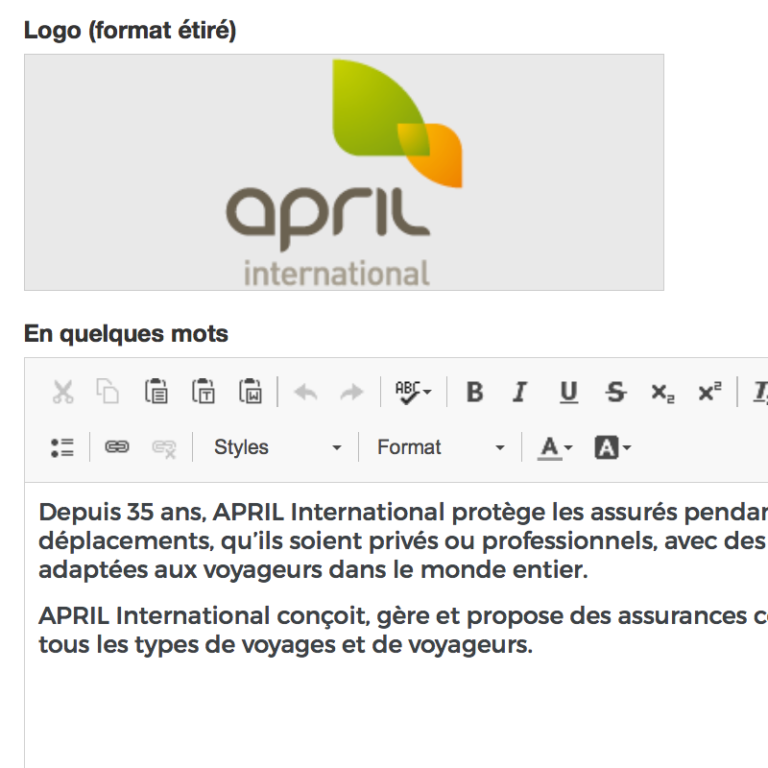Click the Copy icon
The image size is (768, 768).
108,392
